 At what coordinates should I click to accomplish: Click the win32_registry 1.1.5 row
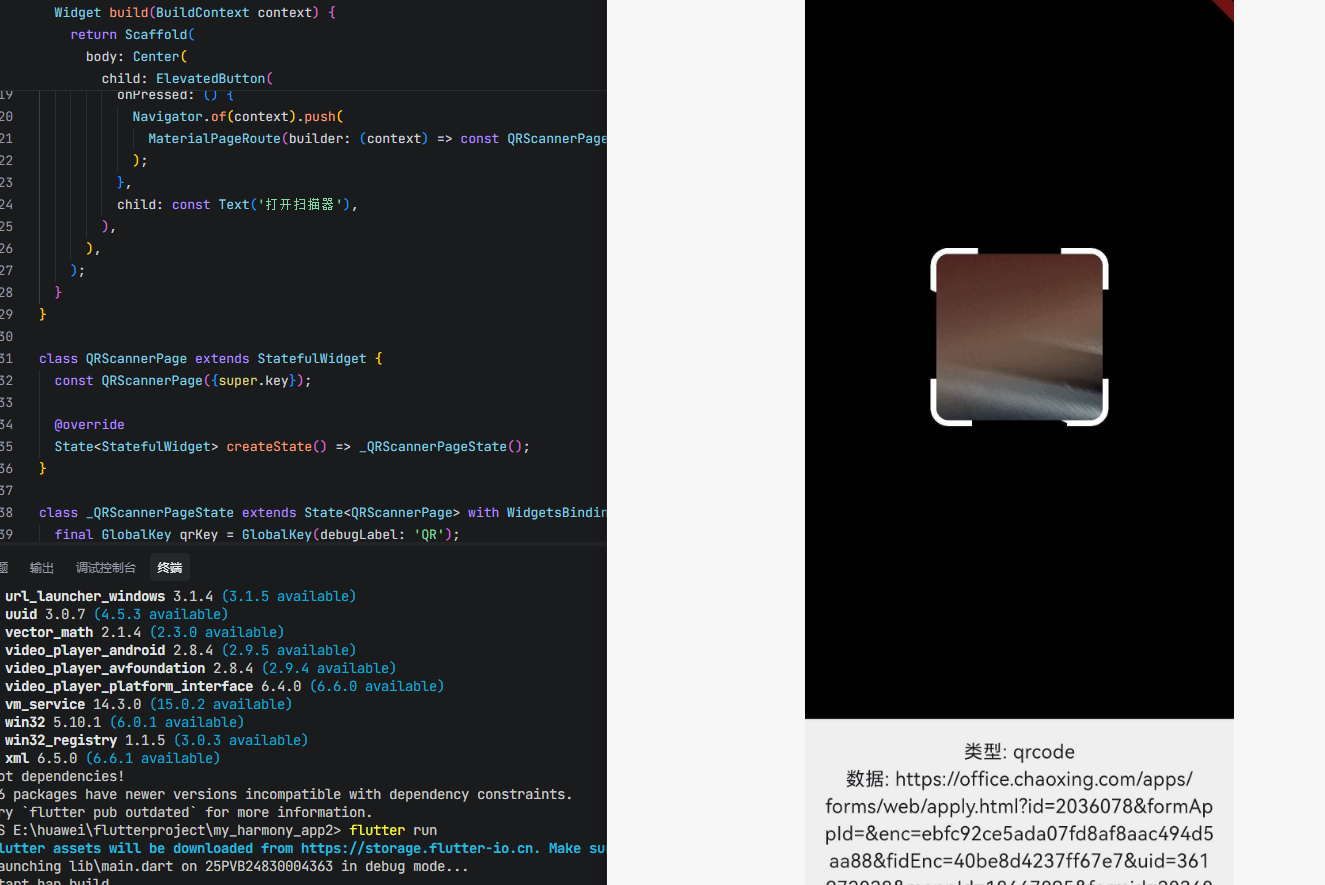click(x=156, y=740)
